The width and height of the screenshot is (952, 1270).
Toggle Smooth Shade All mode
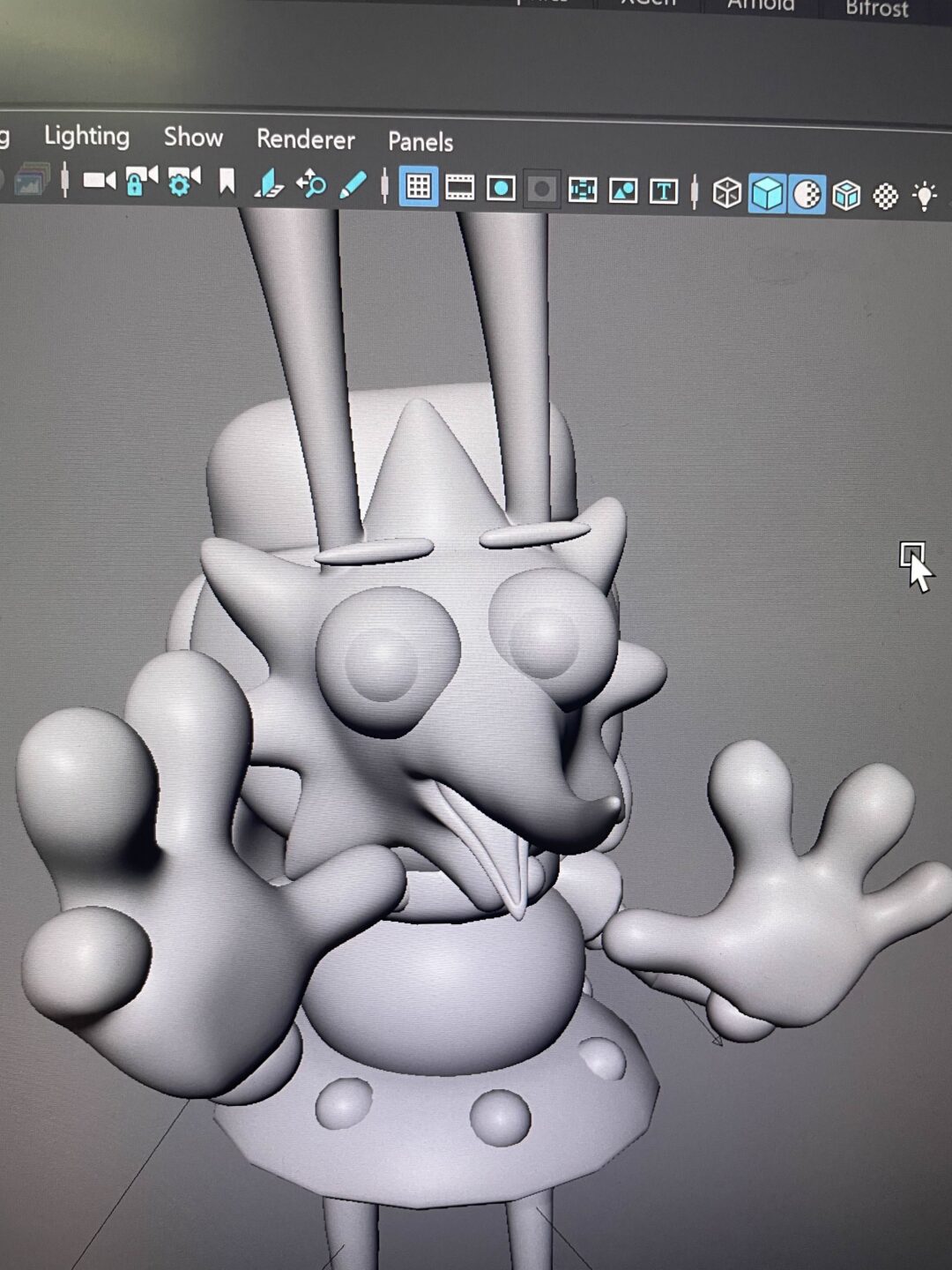[x=767, y=193]
